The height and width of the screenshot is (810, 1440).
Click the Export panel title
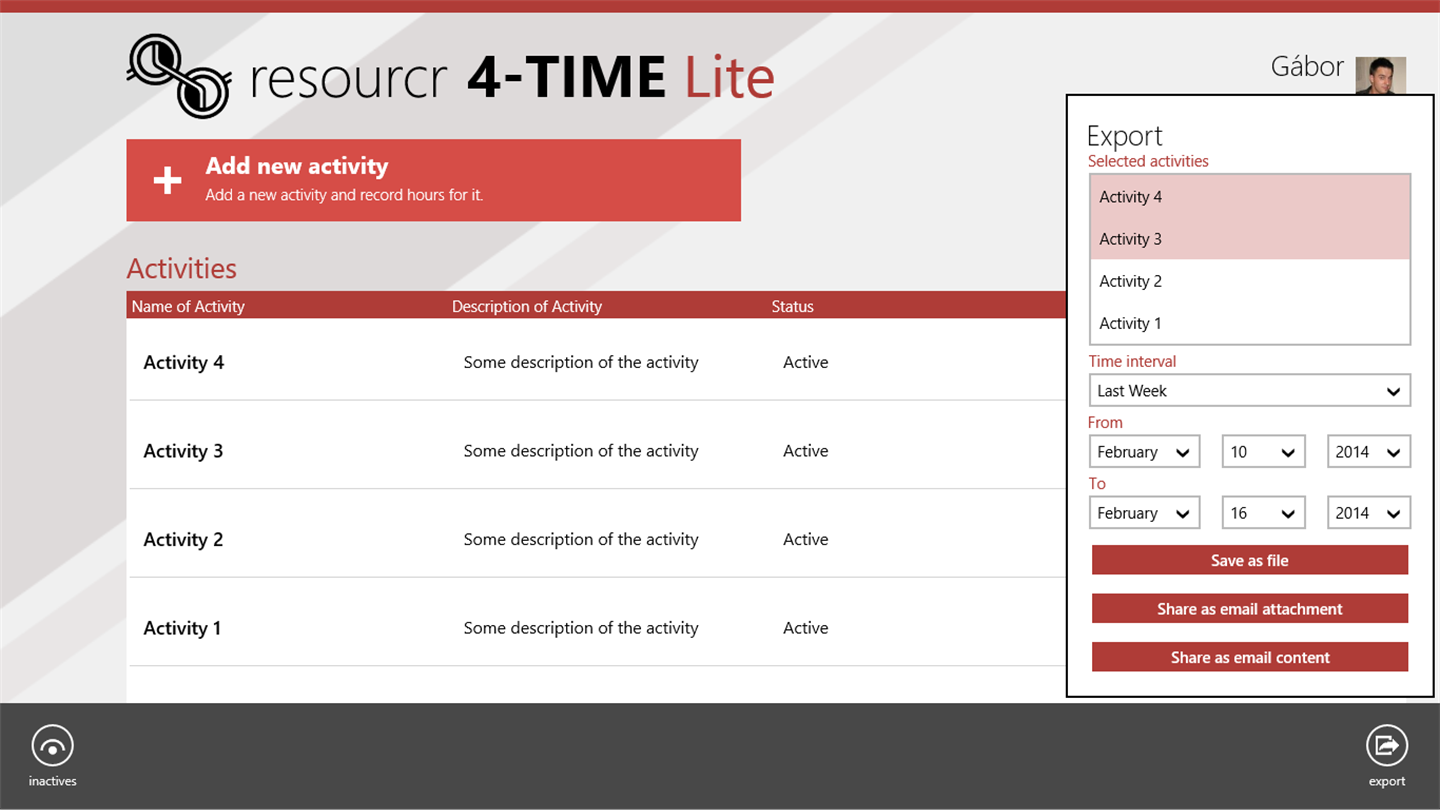tap(1124, 135)
